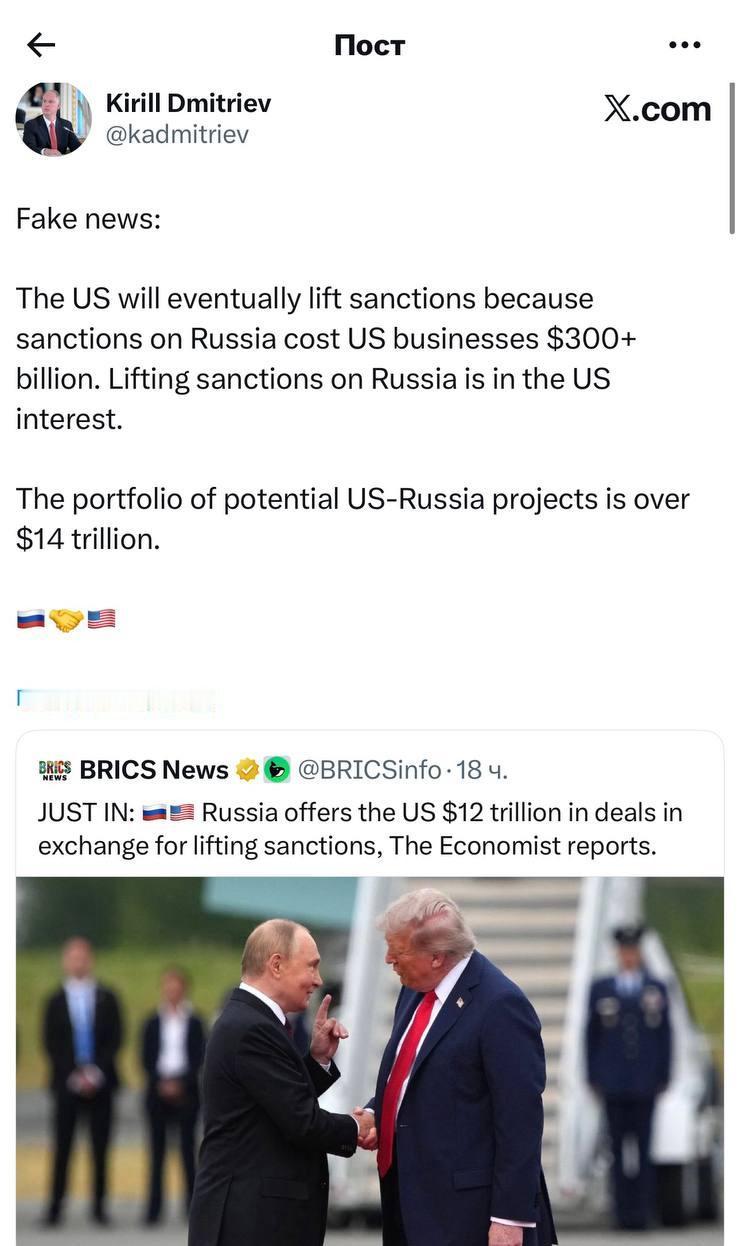The image size is (740, 1246).
Task: Open Kirill Dmitriev's profile picture
Action: tap(53, 119)
